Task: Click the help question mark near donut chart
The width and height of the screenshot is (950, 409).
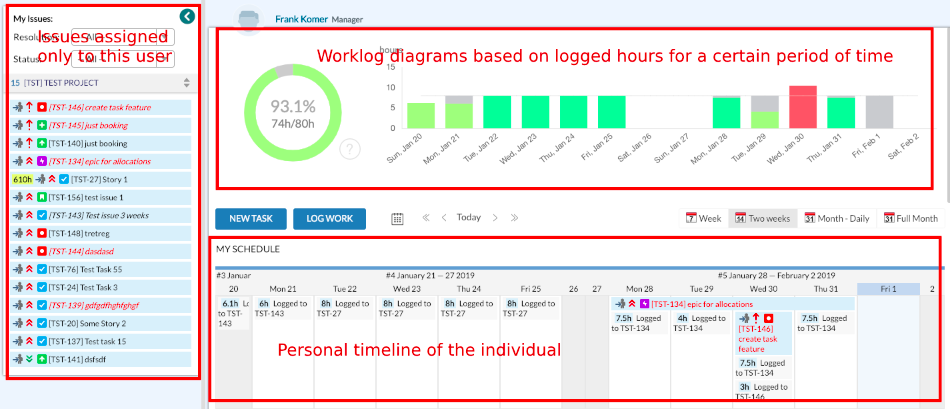Action: (349, 150)
